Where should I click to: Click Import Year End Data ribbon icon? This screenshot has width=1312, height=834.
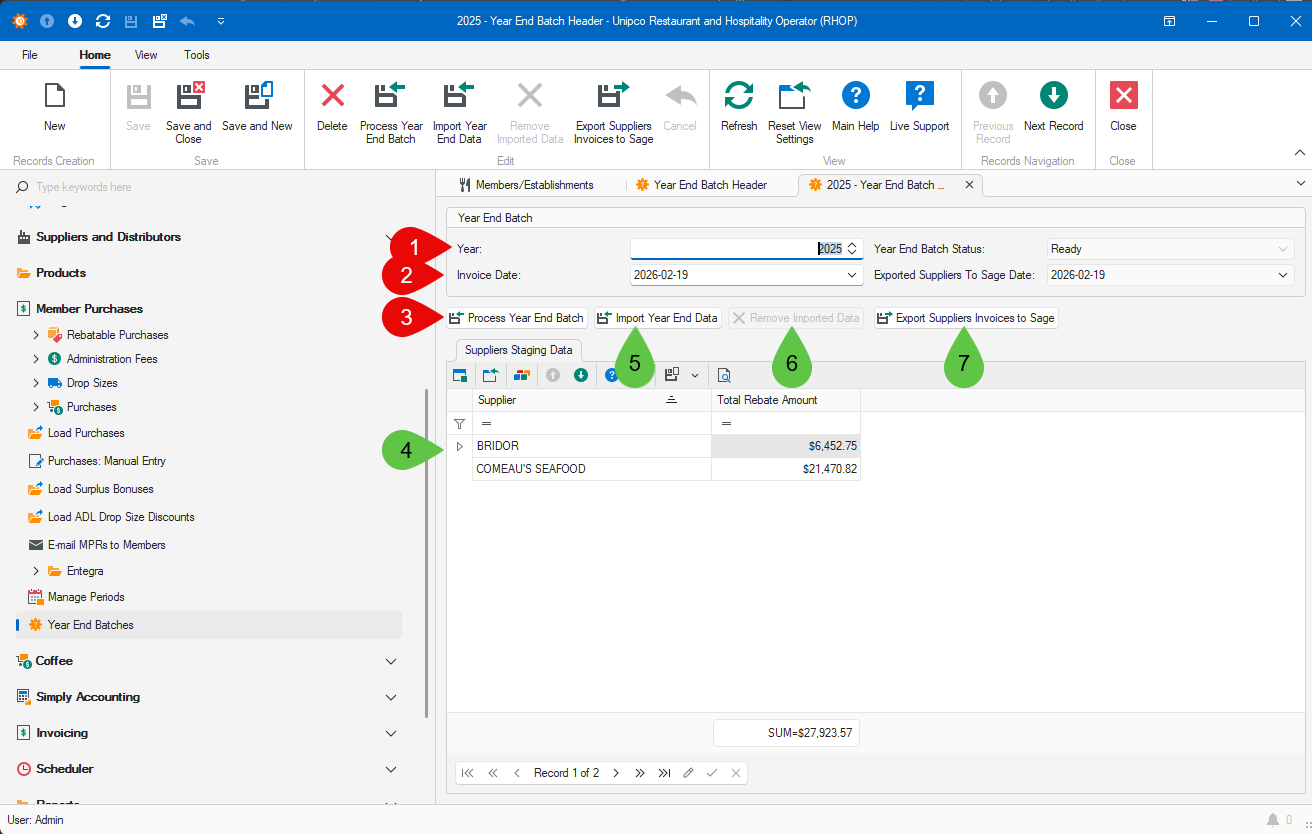[x=459, y=97]
